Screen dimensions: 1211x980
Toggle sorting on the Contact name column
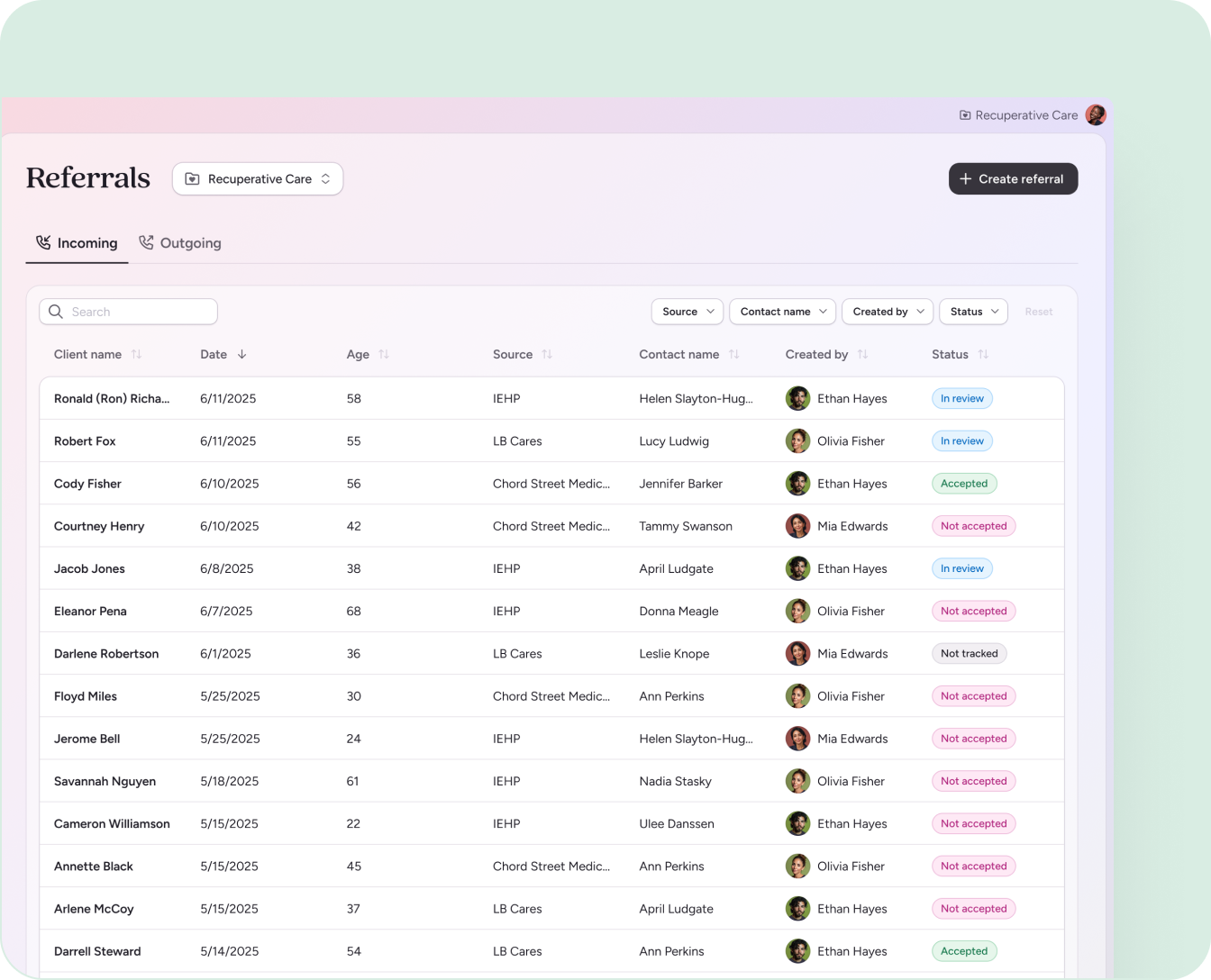click(x=733, y=354)
